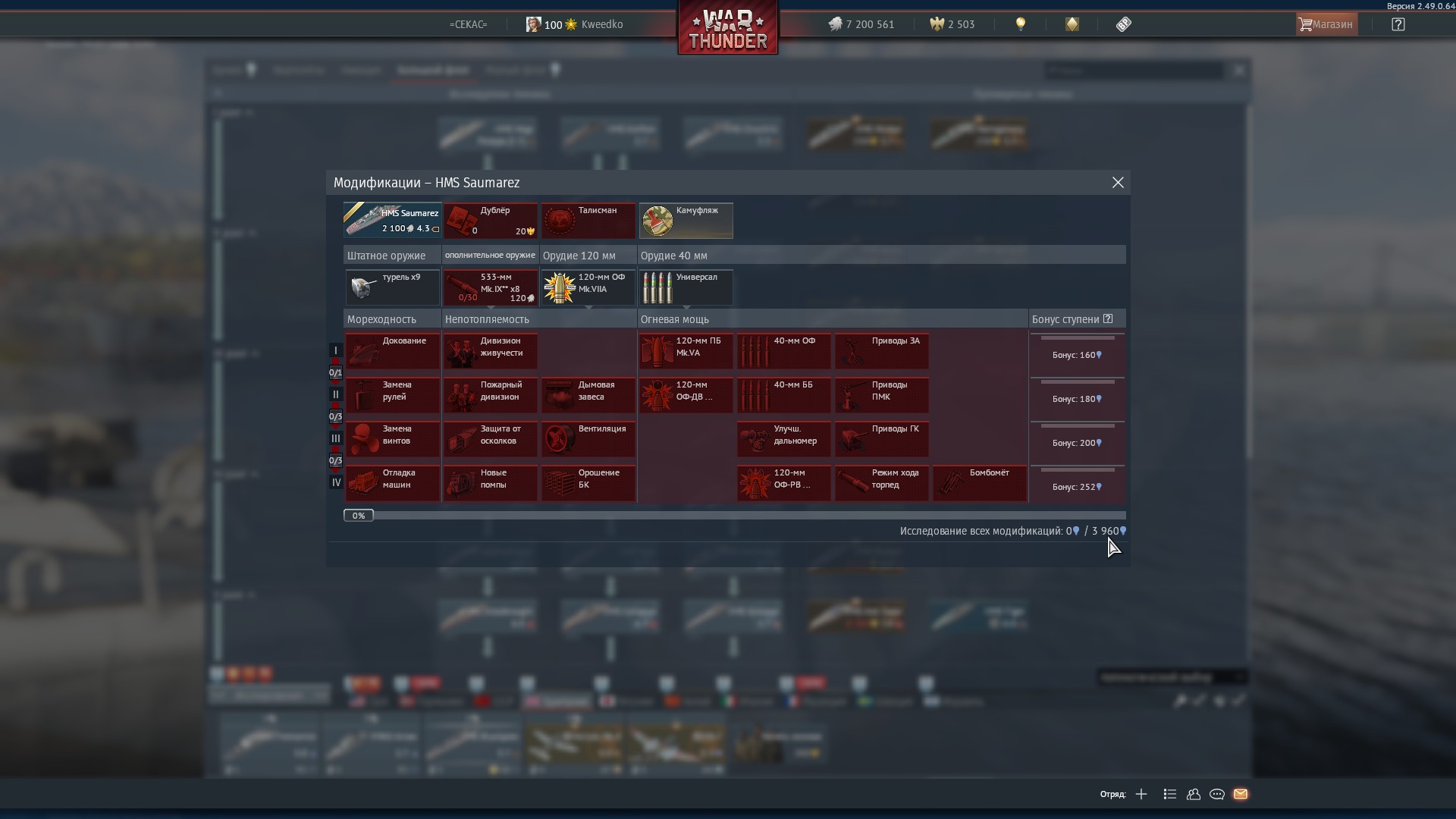The width and height of the screenshot is (1456, 819).
Task: Click the Бонус ступени help question mark
Action: point(1108,318)
